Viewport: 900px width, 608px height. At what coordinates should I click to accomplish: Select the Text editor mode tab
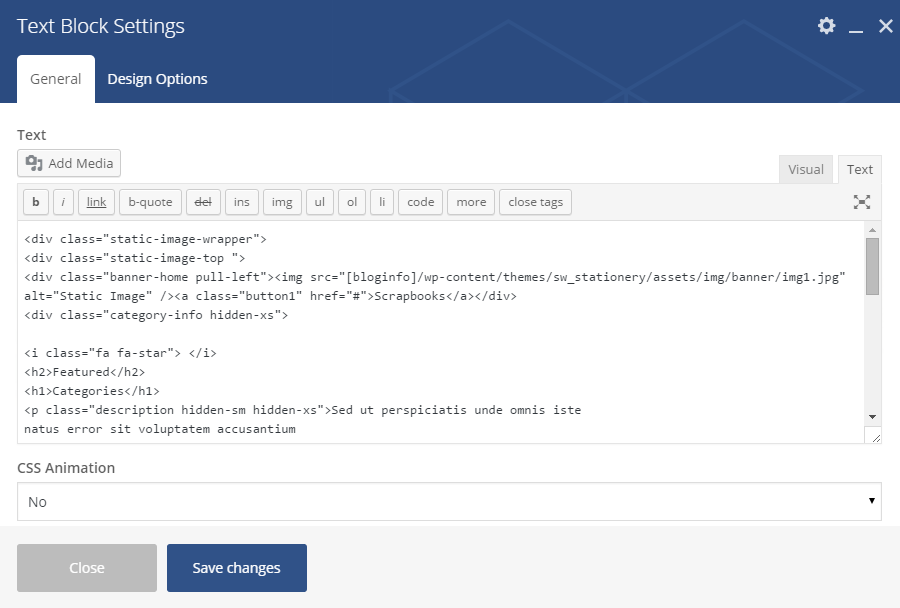(x=859, y=169)
